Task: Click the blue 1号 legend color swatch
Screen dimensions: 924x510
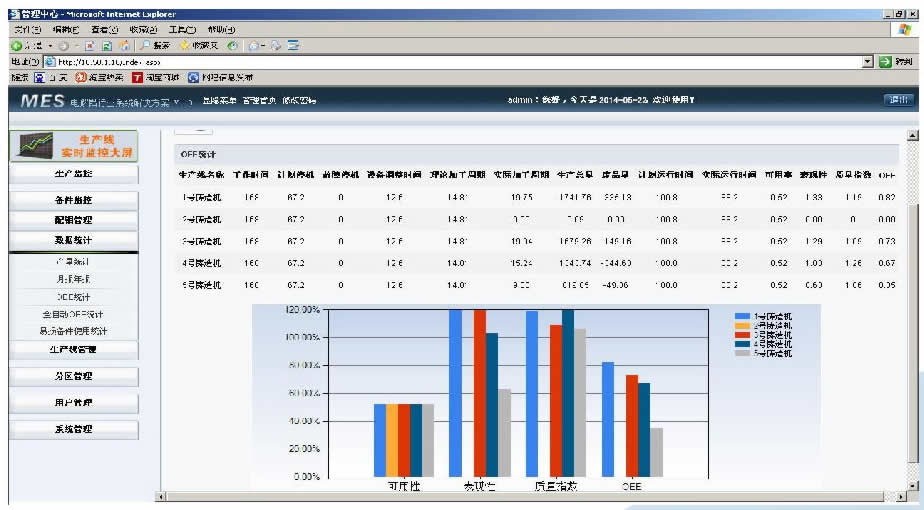Action: (x=742, y=317)
